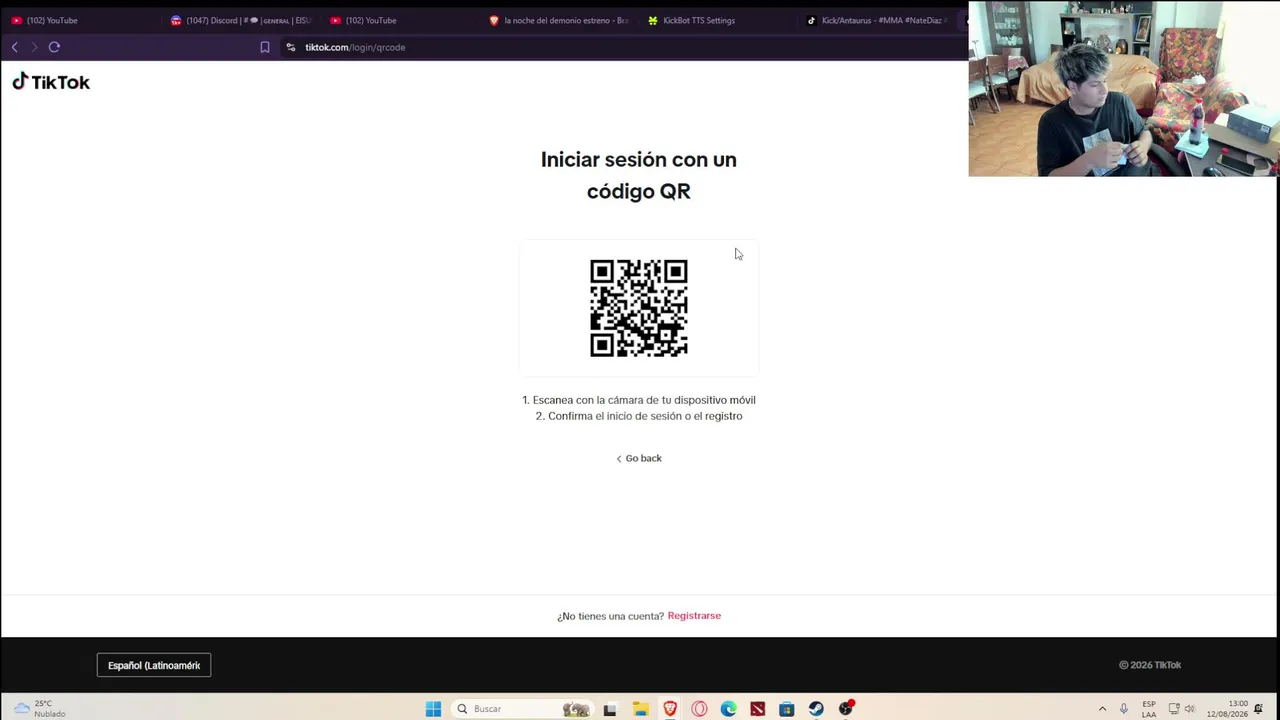Click the microphone tray icon
The height and width of the screenshot is (720, 1280).
pyautogui.click(x=1124, y=709)
